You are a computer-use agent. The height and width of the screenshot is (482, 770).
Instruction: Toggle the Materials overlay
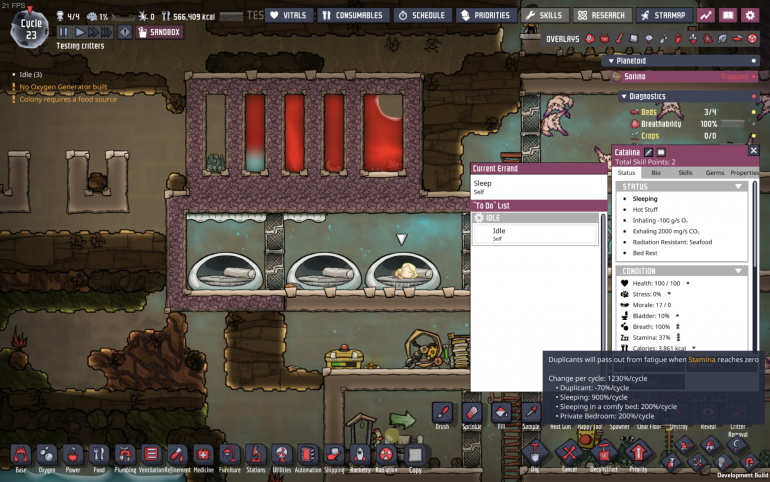tap(634, 38)
